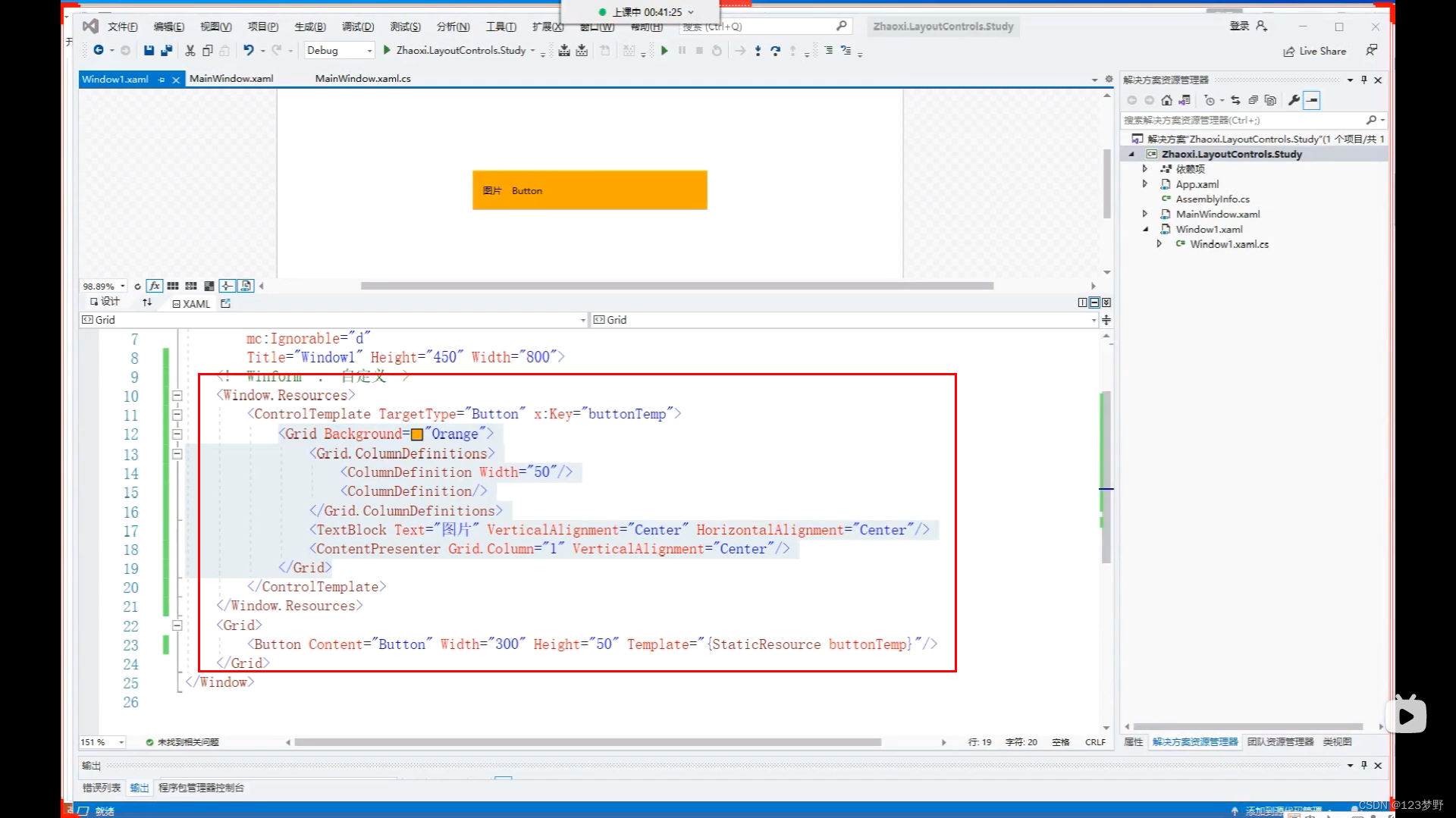The height and width of the screenshot is (818, 1456).
Task: Expand the MainWindow.xaml tree node
Action: pyautogui.click(x=1145, y=215)
